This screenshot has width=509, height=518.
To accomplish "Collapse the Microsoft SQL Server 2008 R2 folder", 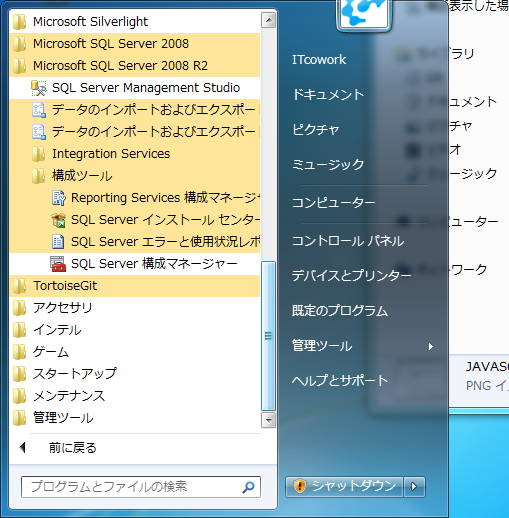I will click(x=135, y=66).
